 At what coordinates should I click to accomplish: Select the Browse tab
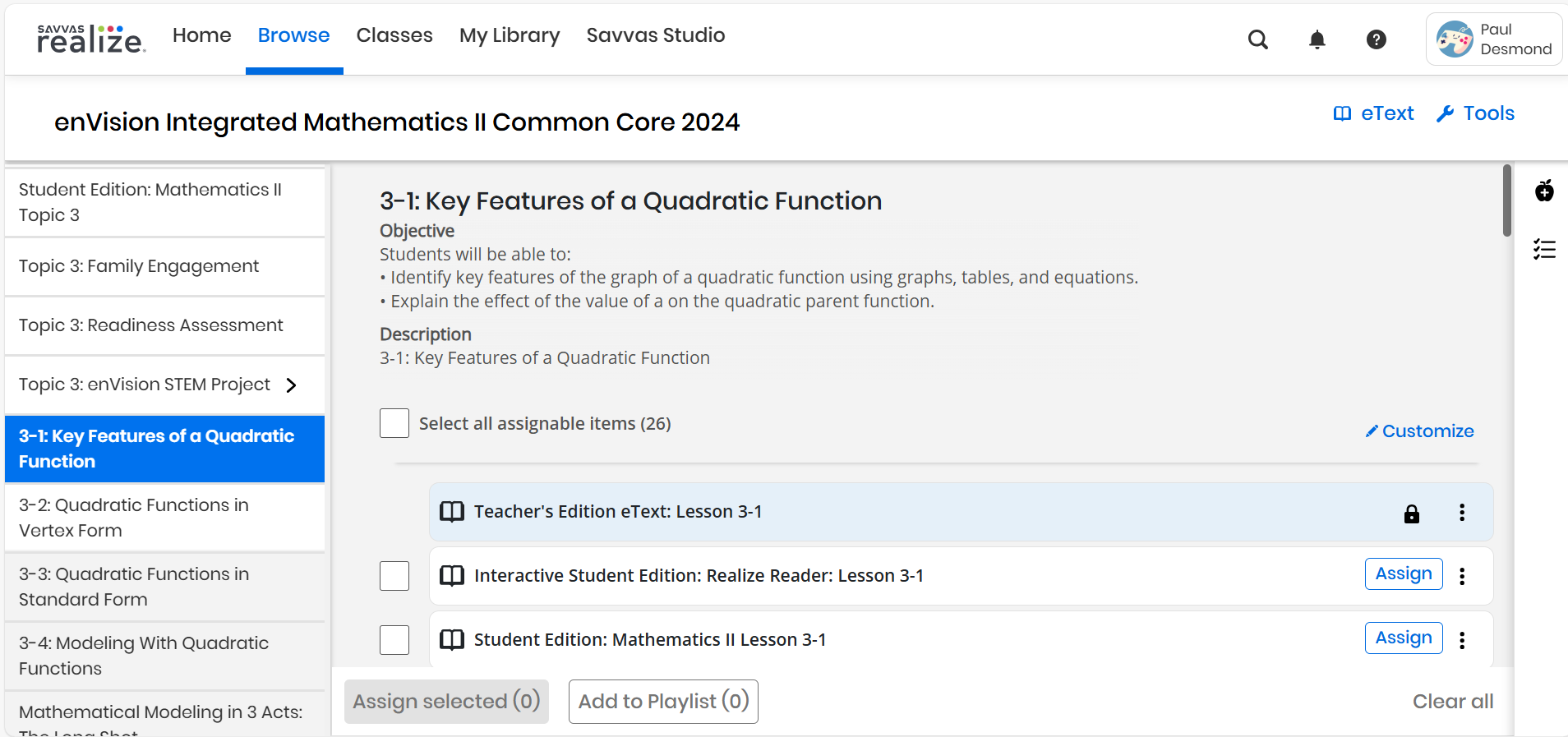click(294, 35)
